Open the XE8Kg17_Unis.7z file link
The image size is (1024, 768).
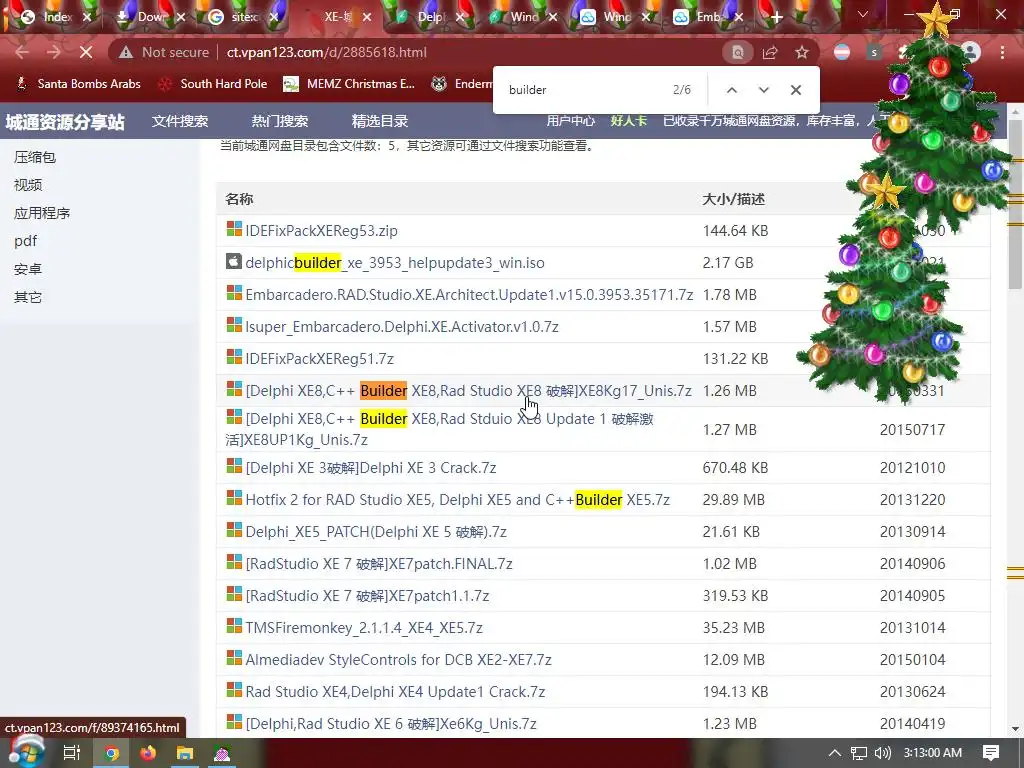468,391
